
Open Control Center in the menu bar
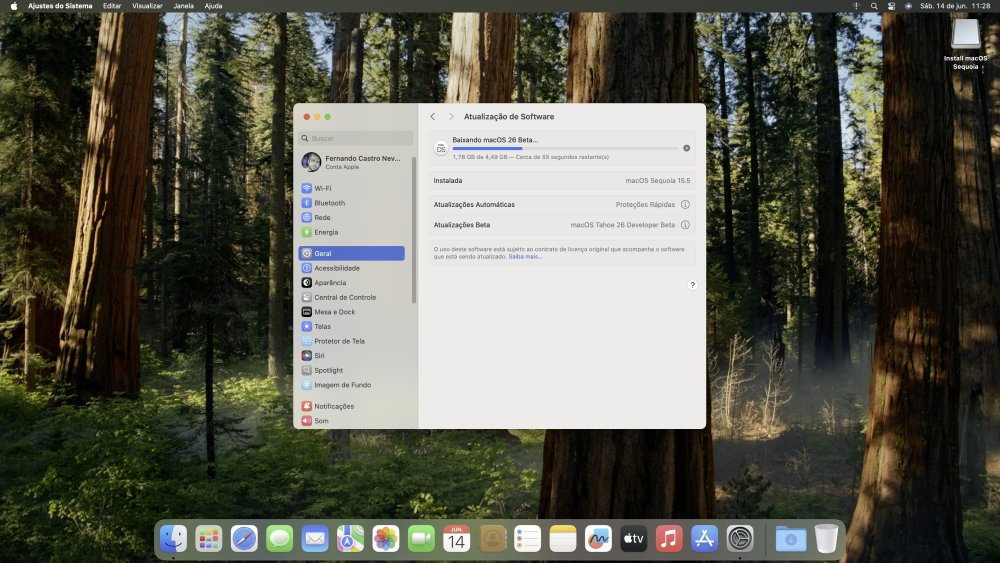point(891,6)
